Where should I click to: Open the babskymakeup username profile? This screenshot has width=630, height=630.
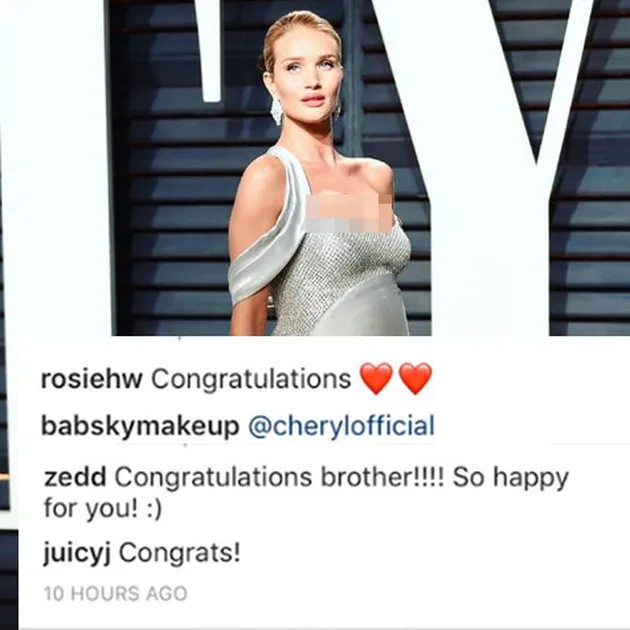coord(140,427)
